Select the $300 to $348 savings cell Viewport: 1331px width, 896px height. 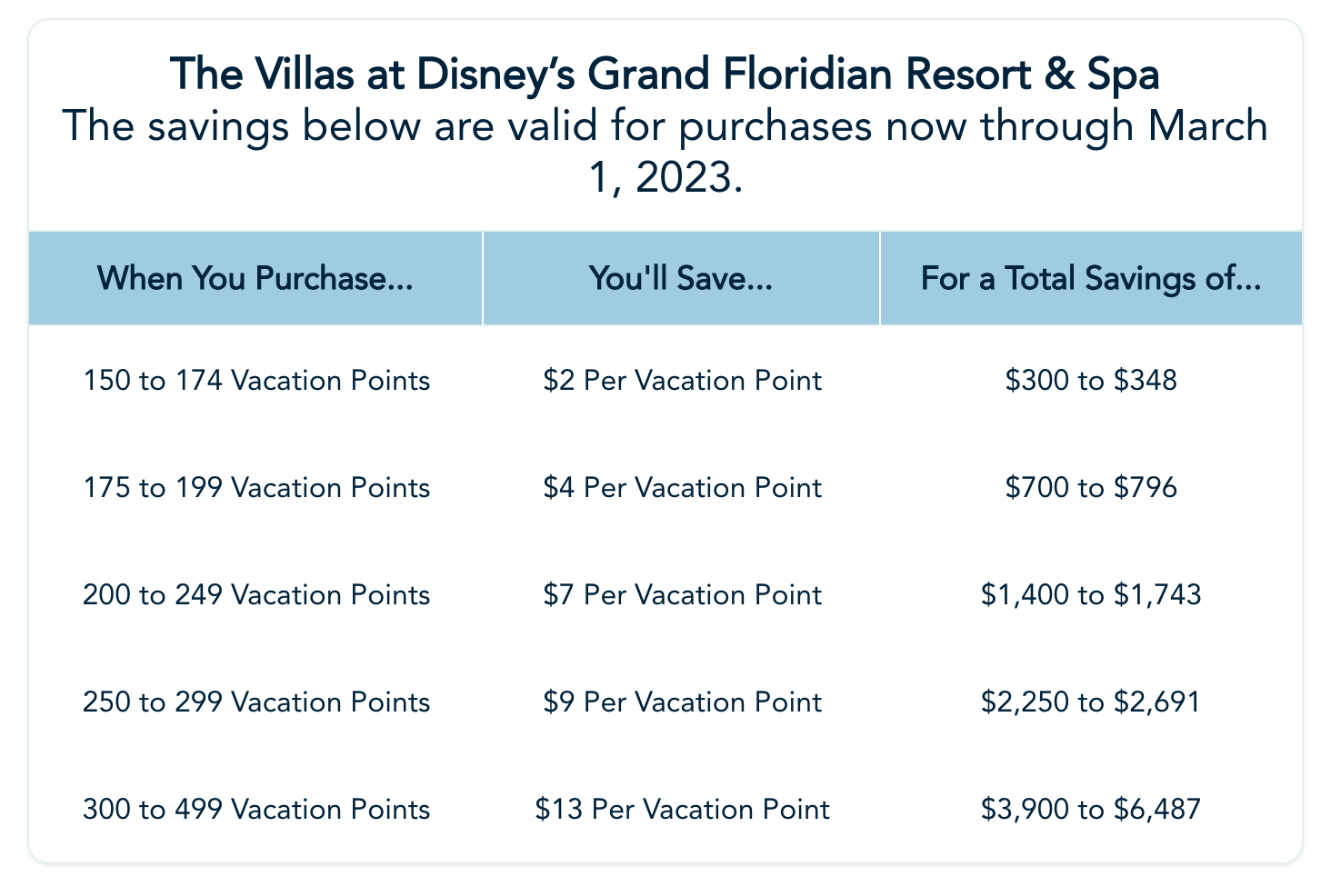[x=1091, y=380]
